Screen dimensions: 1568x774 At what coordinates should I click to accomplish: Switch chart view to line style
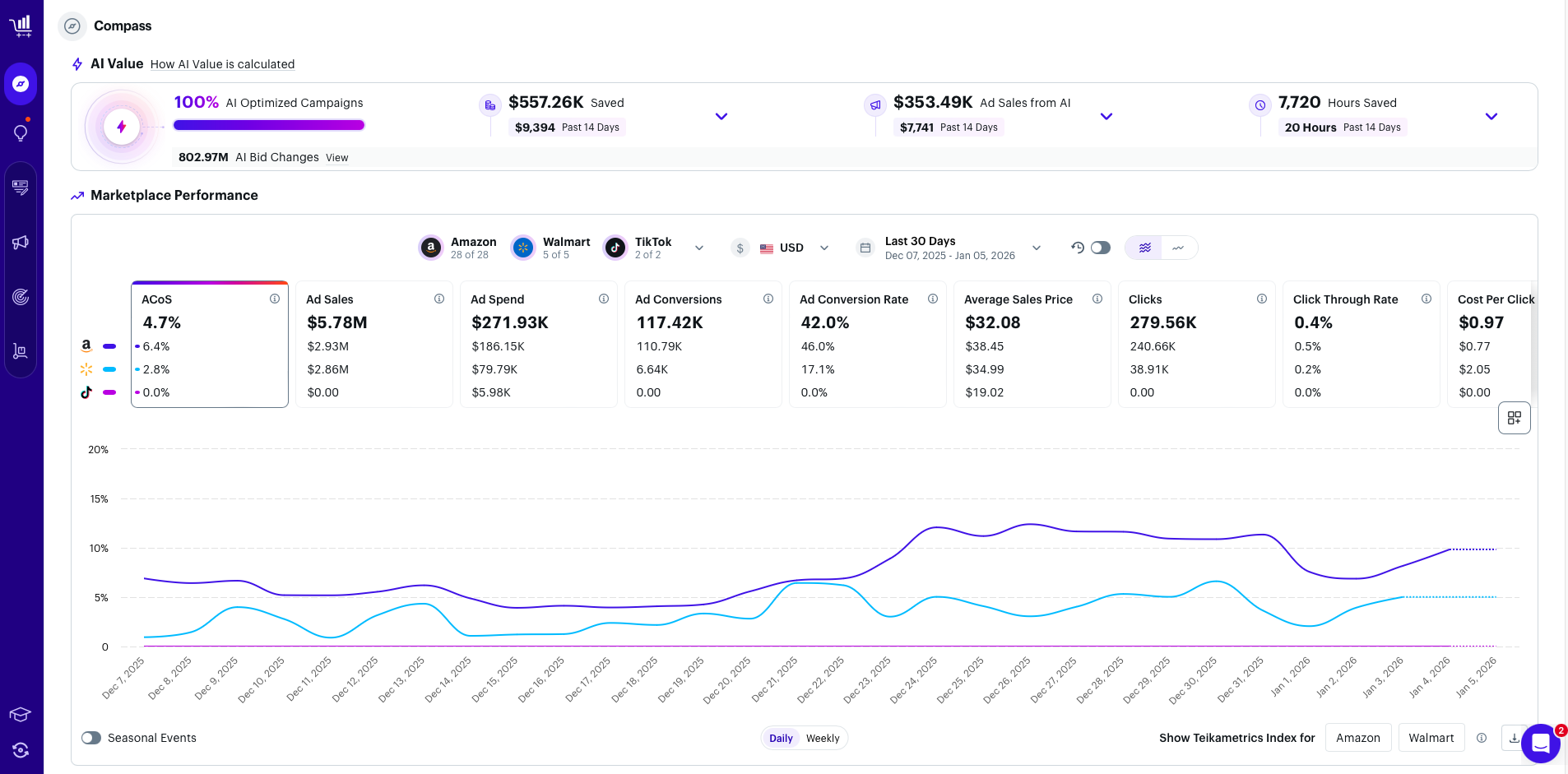(x=1178, y=248)
